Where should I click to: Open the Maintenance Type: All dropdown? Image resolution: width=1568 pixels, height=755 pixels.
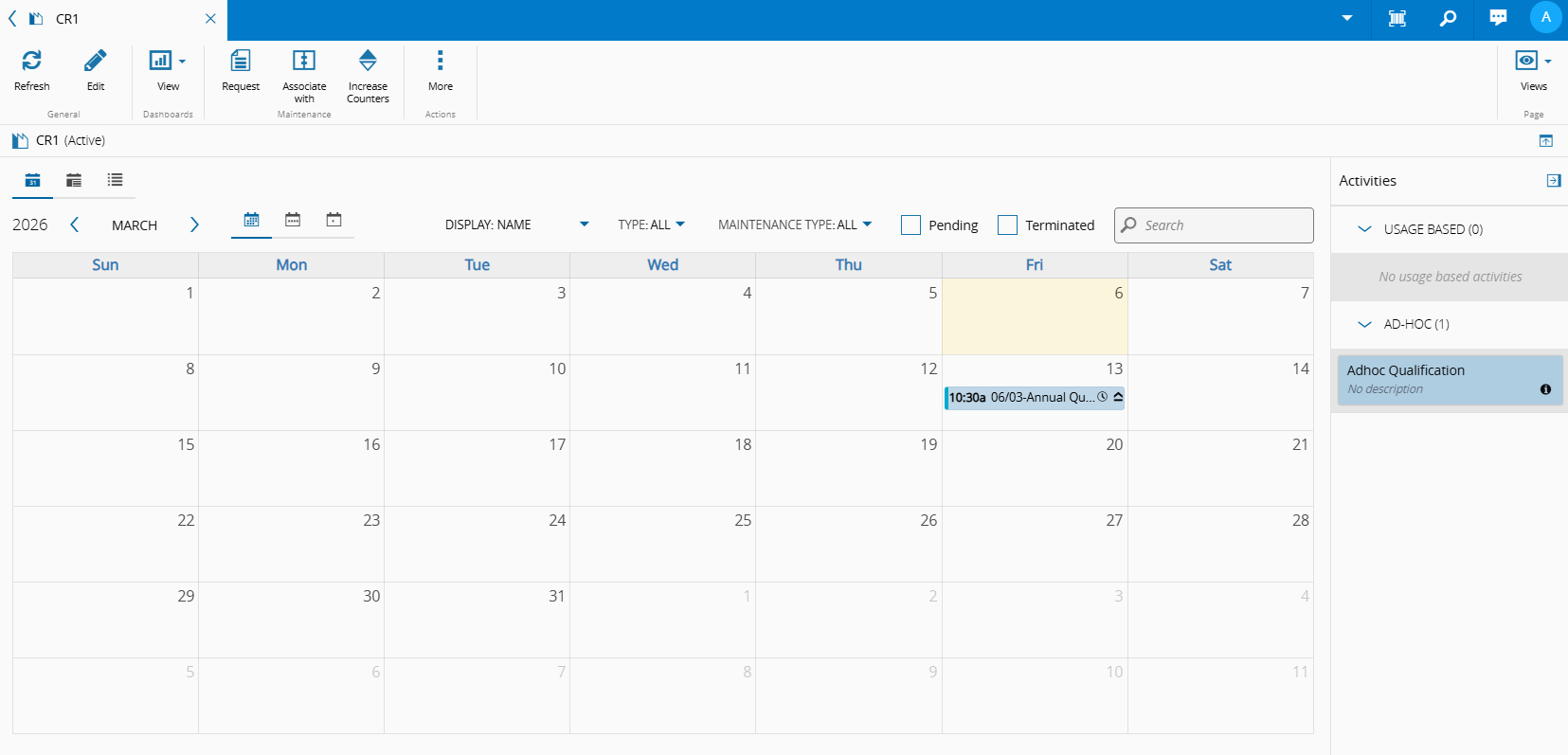click(x=794, y=225)
